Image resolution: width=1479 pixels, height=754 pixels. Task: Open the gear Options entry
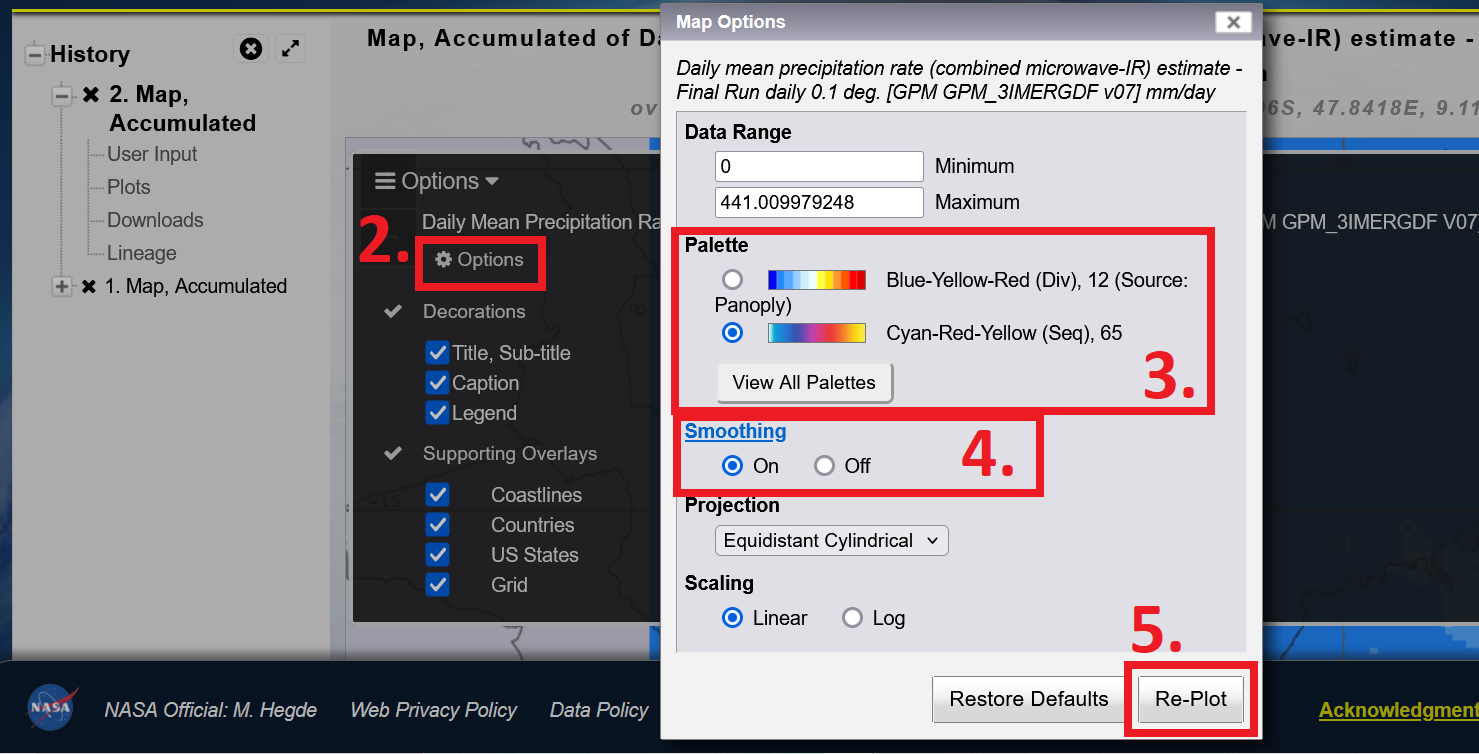[479, 260]
